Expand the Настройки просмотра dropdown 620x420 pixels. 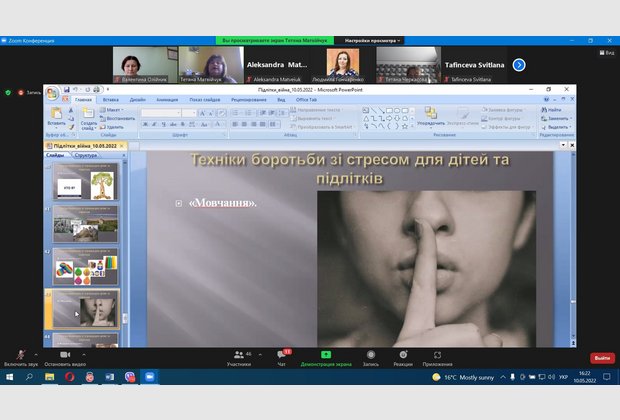372,41
